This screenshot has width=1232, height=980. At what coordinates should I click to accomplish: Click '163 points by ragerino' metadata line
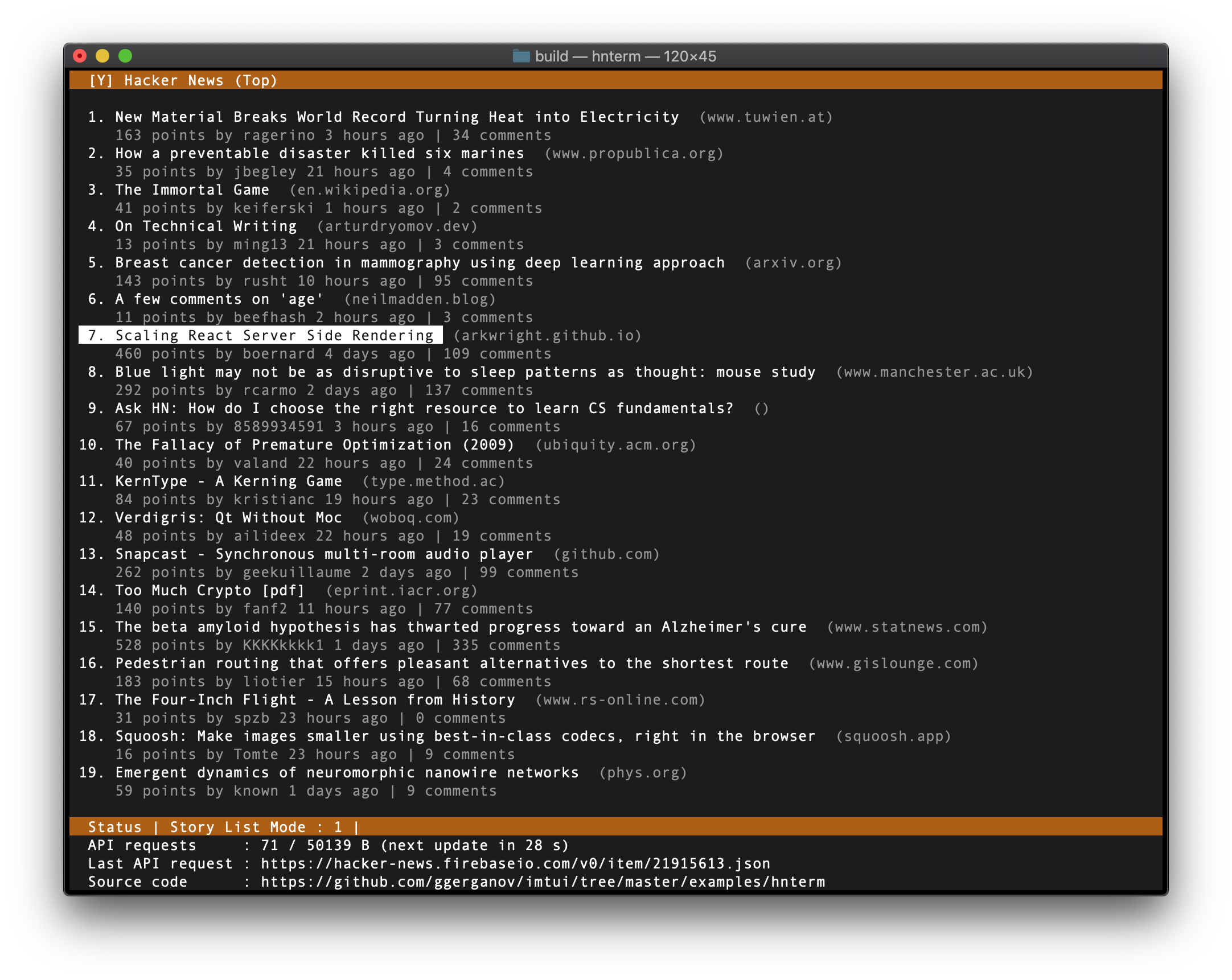pos(333,135)
